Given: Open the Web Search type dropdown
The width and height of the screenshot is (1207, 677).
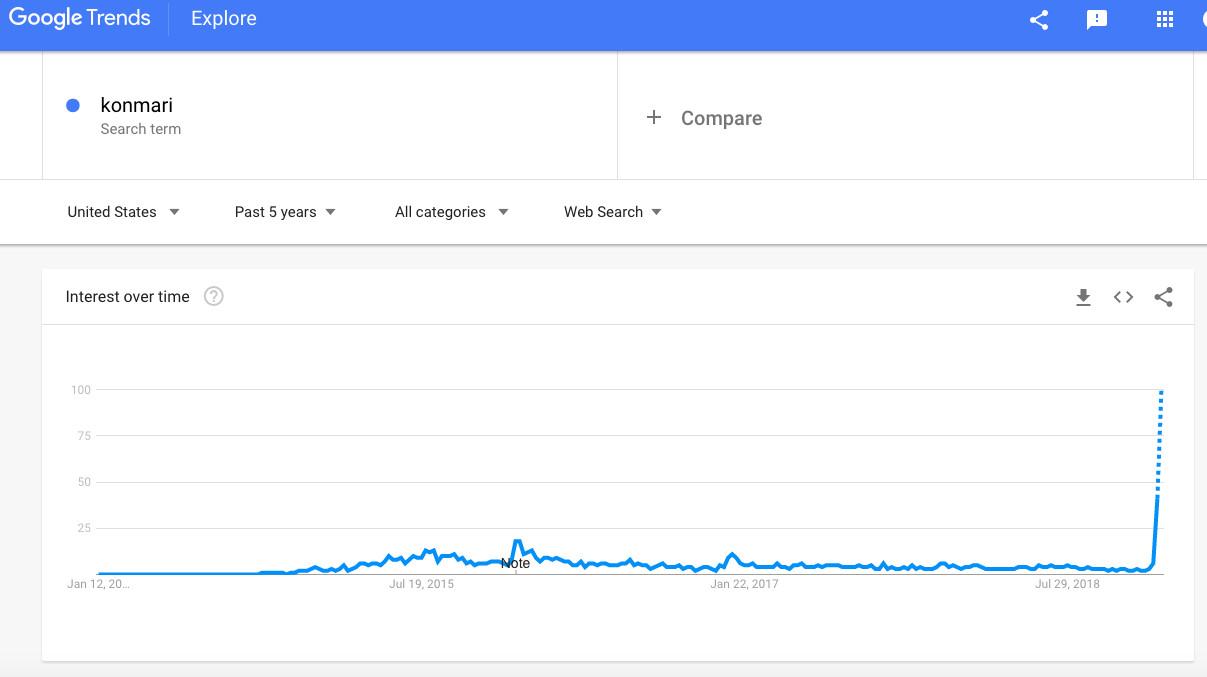Looking at the screenshot, I should [612, 212].
